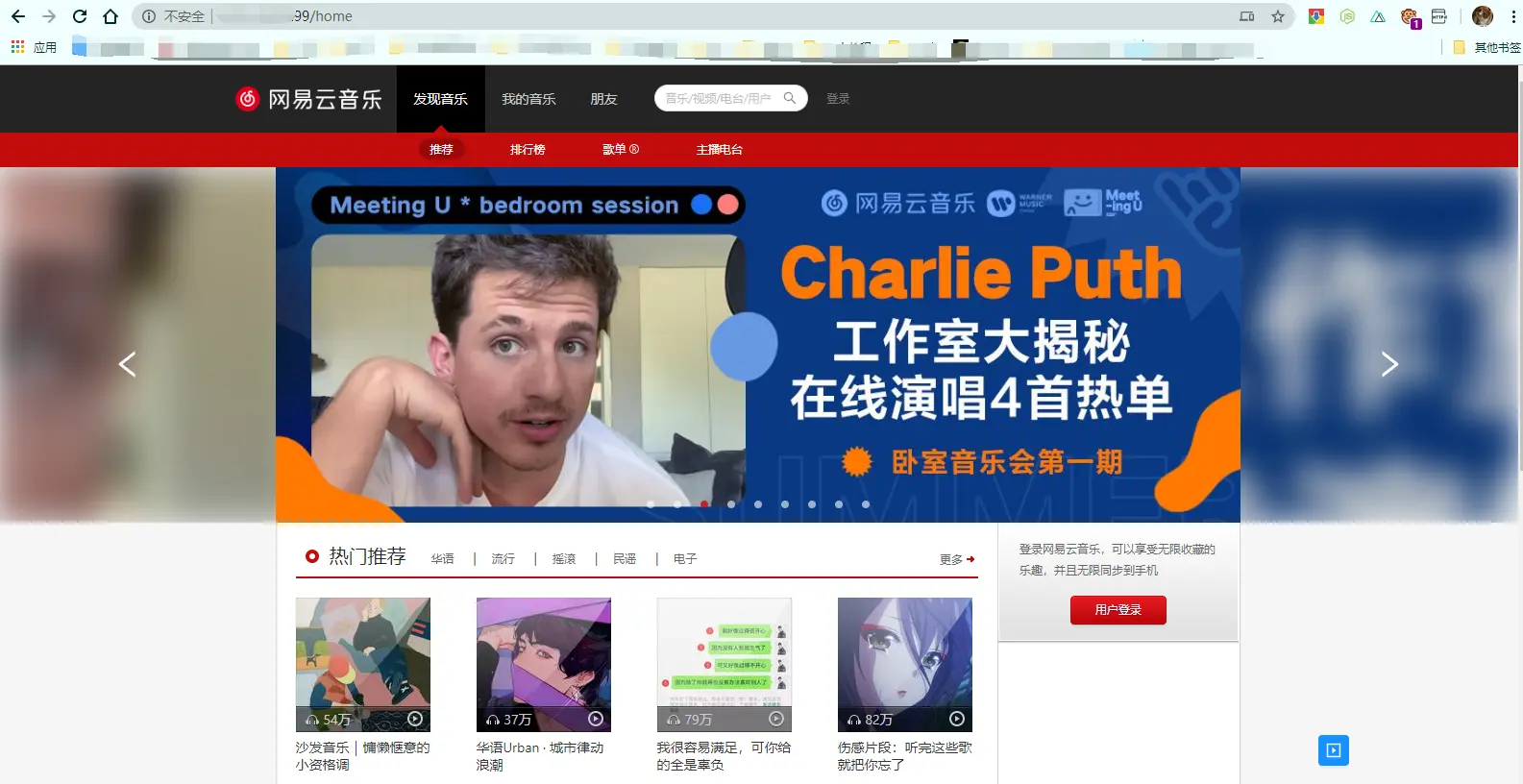Select the 歌单 subnav item
1523x784 pixels.
[621, 149]
